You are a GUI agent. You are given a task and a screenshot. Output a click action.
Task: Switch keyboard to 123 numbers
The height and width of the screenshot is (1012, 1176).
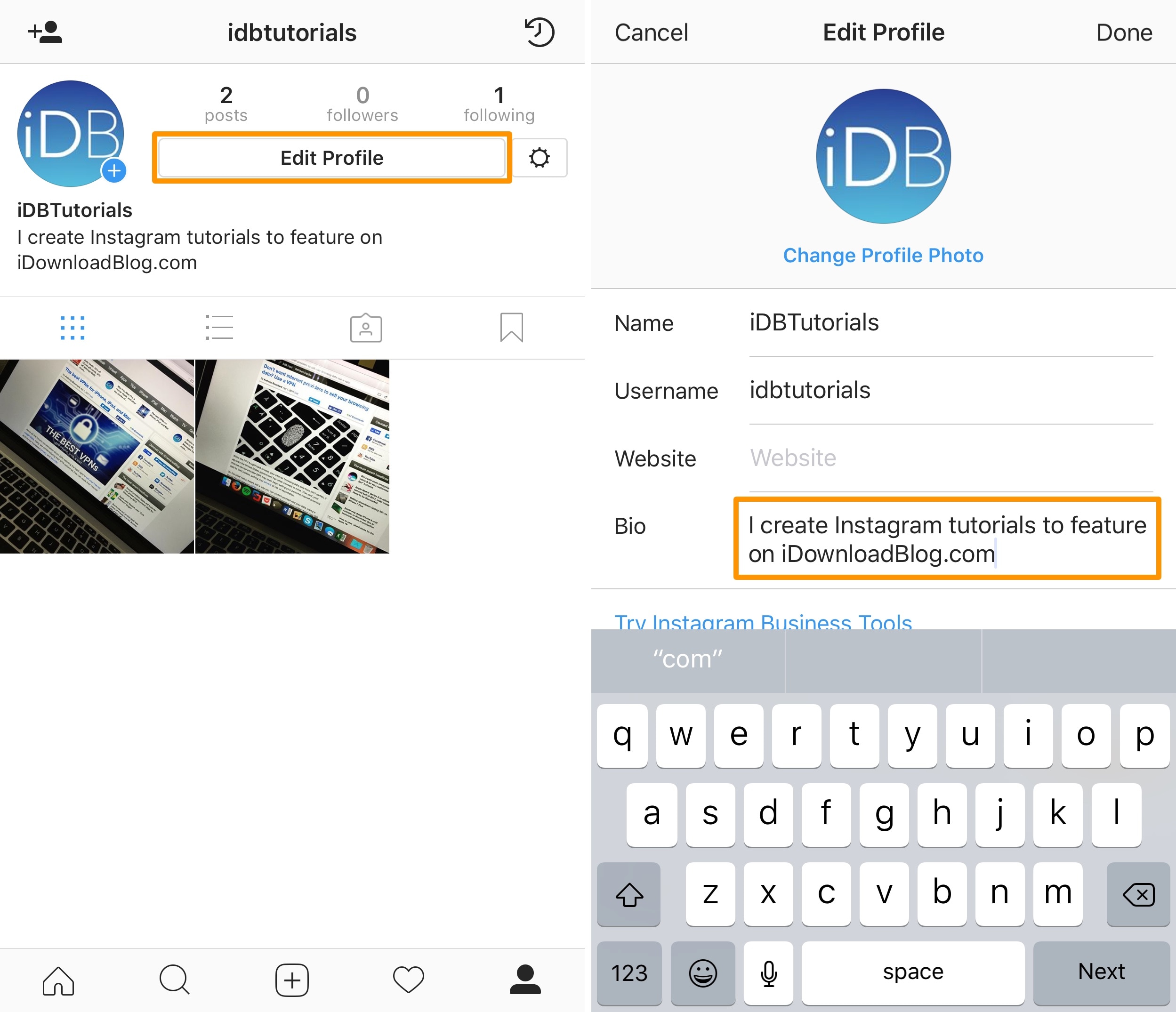coord(629,973)
